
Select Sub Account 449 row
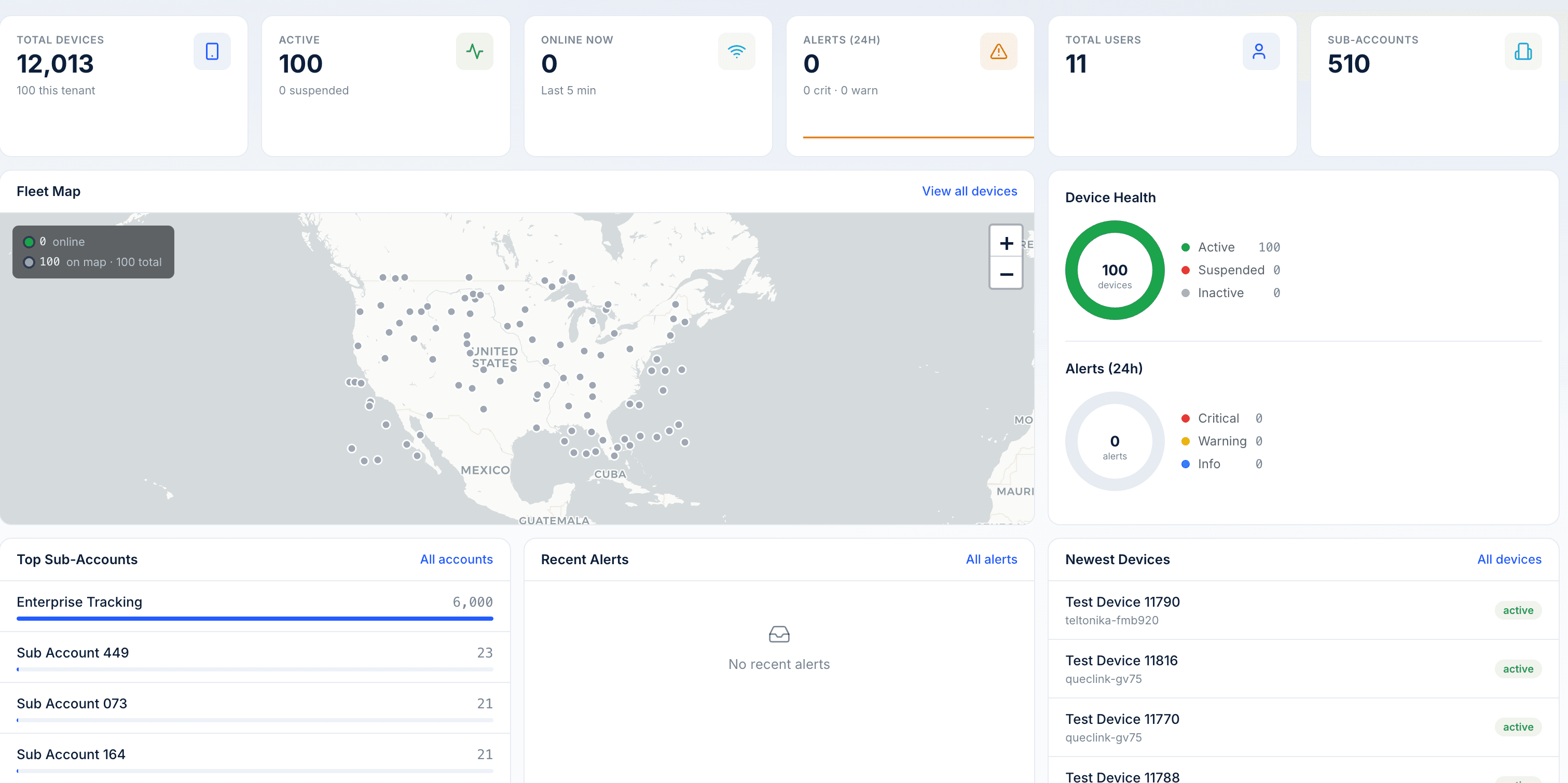(x=254, y=658)
